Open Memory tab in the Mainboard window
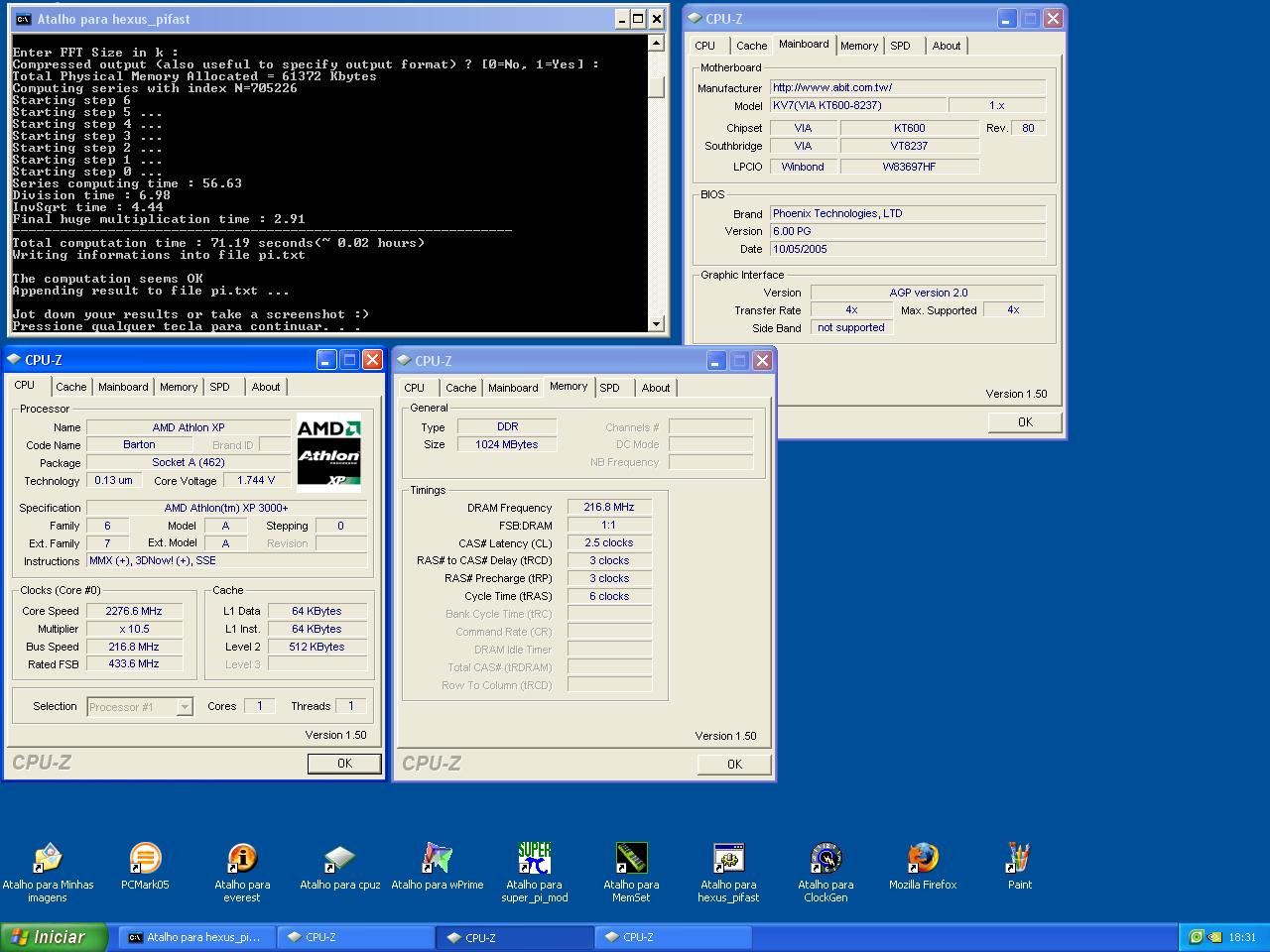The width and height of the screenshot is (1270, 952). 859,46
